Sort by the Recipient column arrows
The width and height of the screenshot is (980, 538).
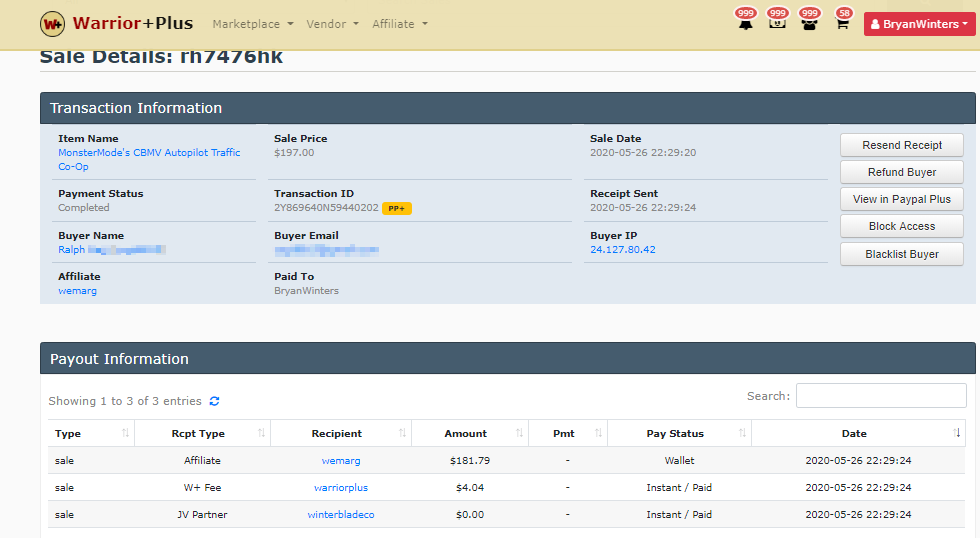[x=402, y=433]
